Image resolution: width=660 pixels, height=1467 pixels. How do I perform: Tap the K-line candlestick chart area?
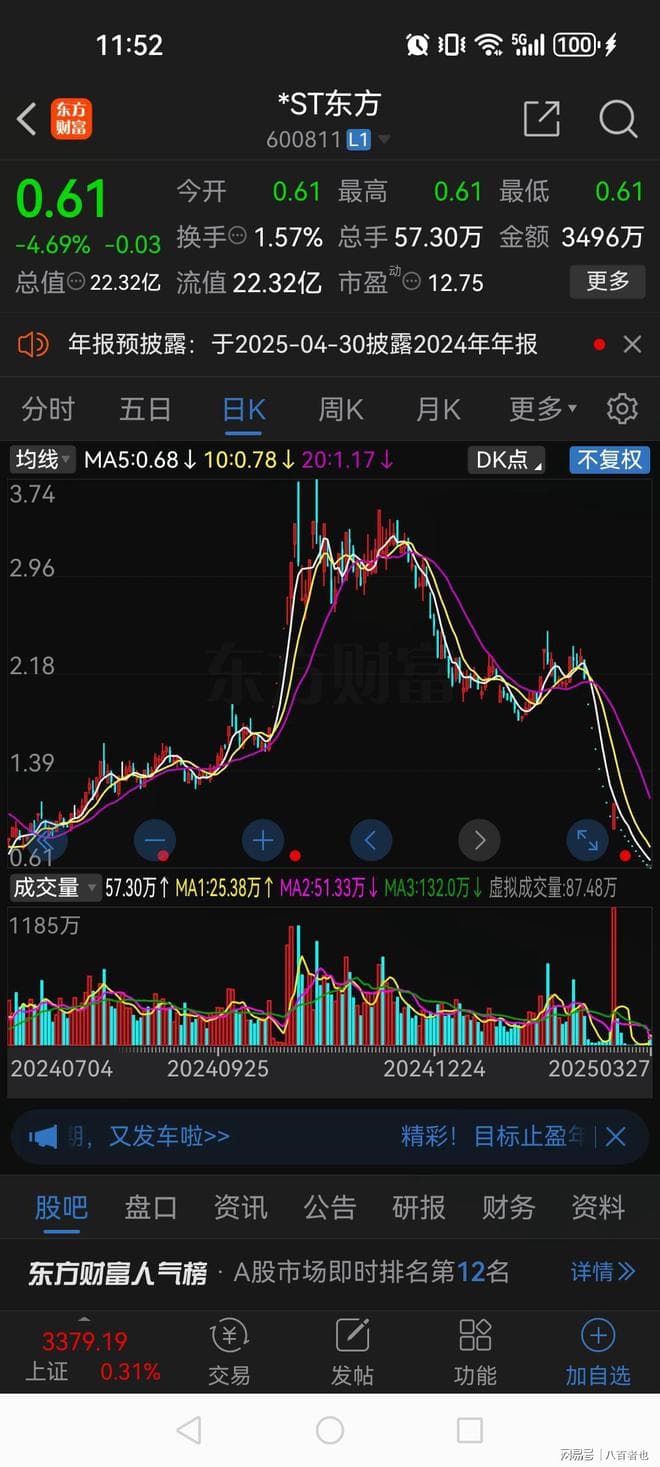pyautogui.click(x=330, y=672)
